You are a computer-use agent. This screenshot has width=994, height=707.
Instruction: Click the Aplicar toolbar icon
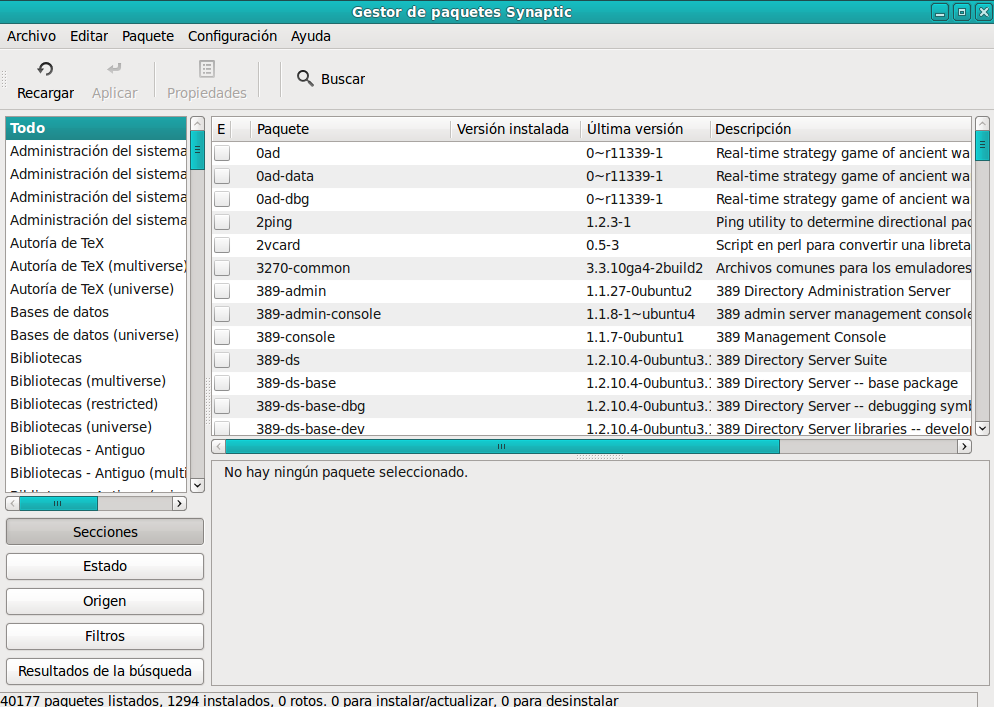(114, 68)
